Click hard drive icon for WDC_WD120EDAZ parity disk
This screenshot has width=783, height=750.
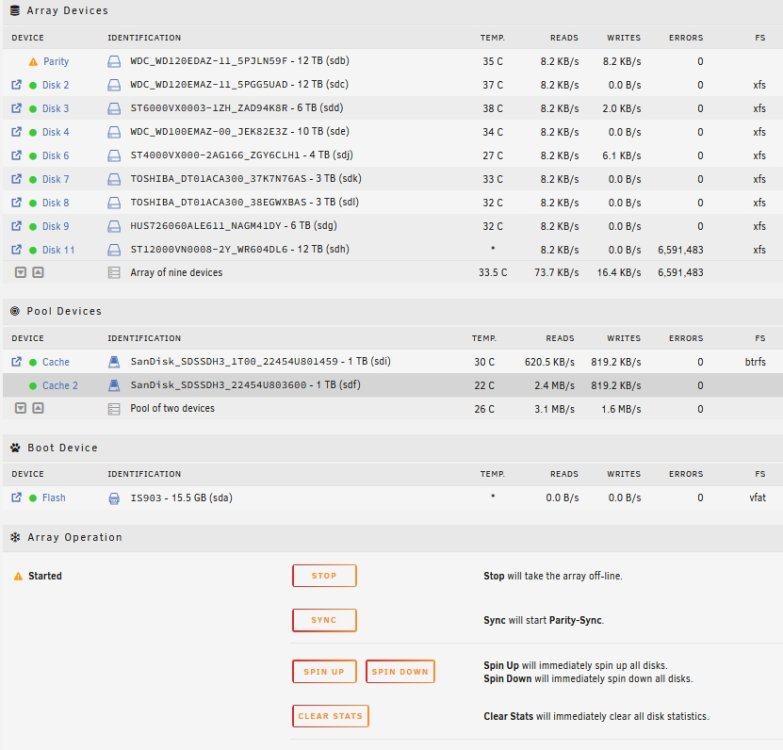(114, 61)
